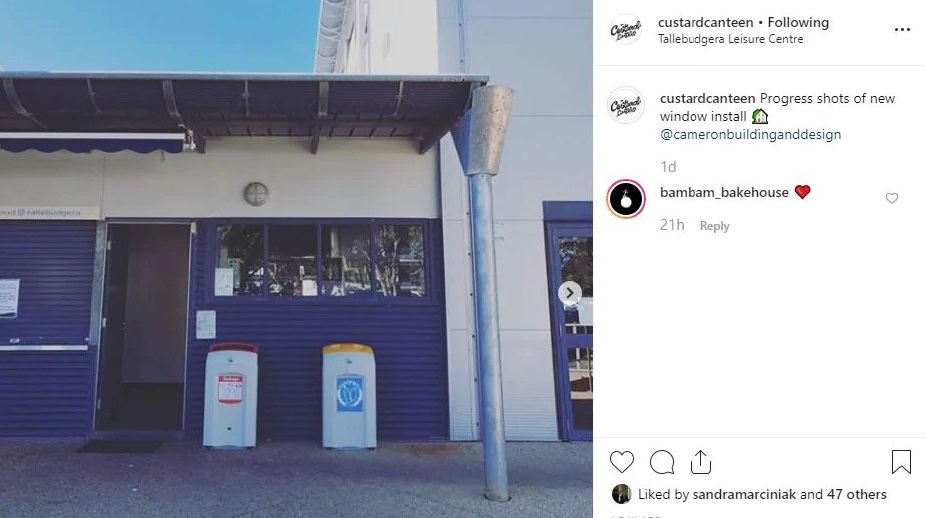Screen dimensions: 925x518
Task: Open the comment speech bubble icon
Action: pos(661,462)
